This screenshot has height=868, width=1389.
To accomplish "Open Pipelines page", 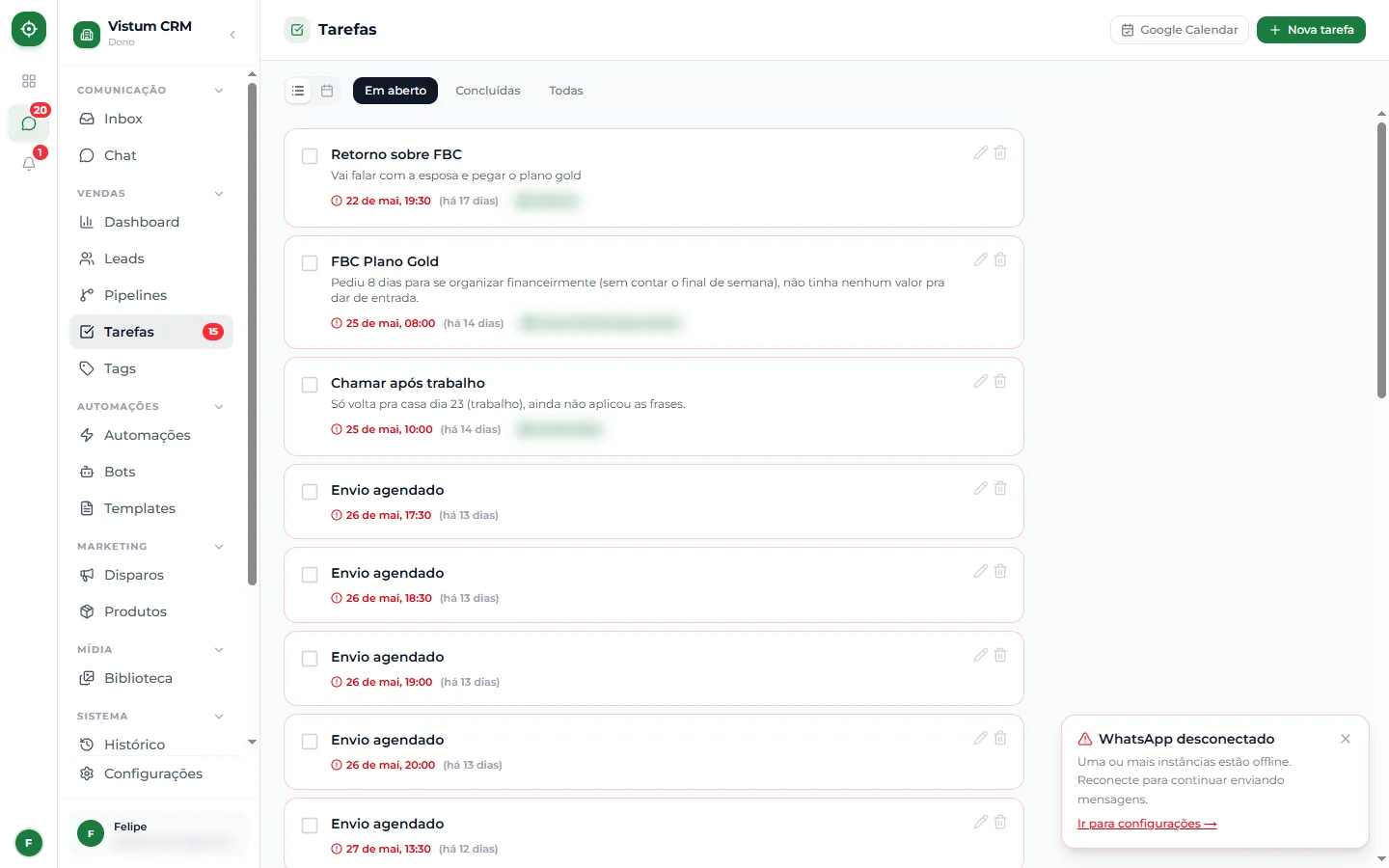I will 151,295.
